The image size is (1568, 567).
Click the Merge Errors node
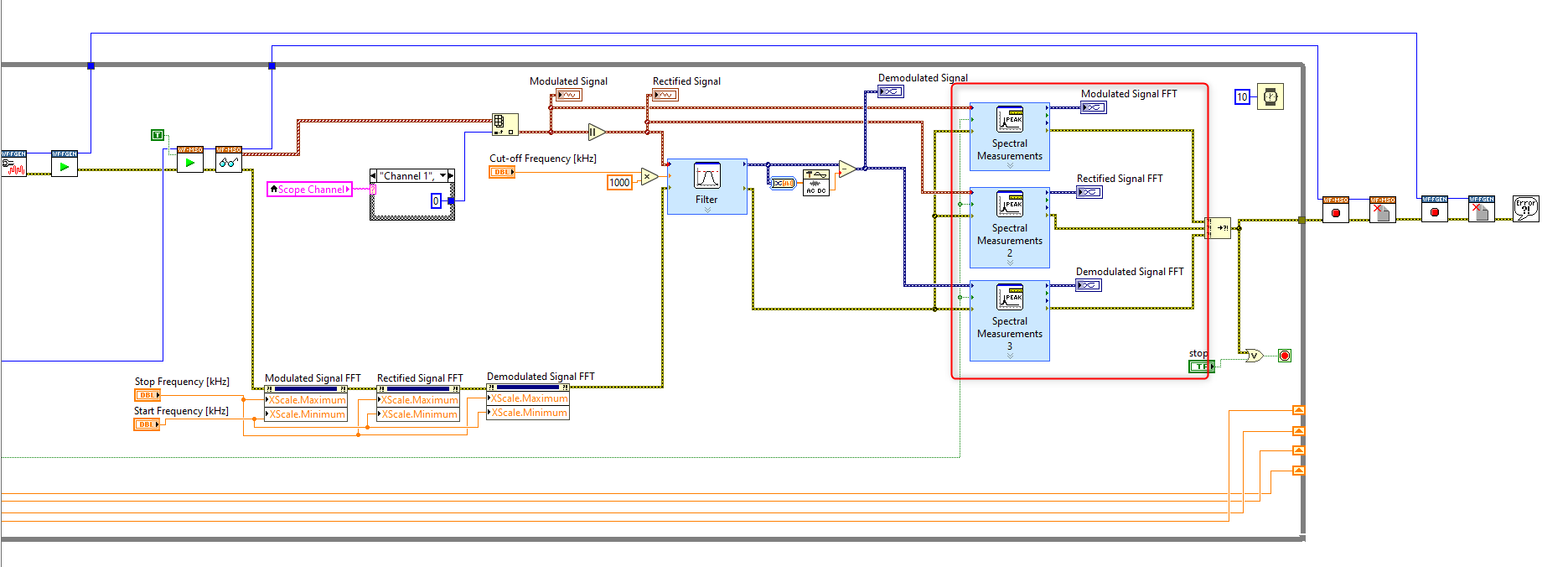(x=1218, y=228)
